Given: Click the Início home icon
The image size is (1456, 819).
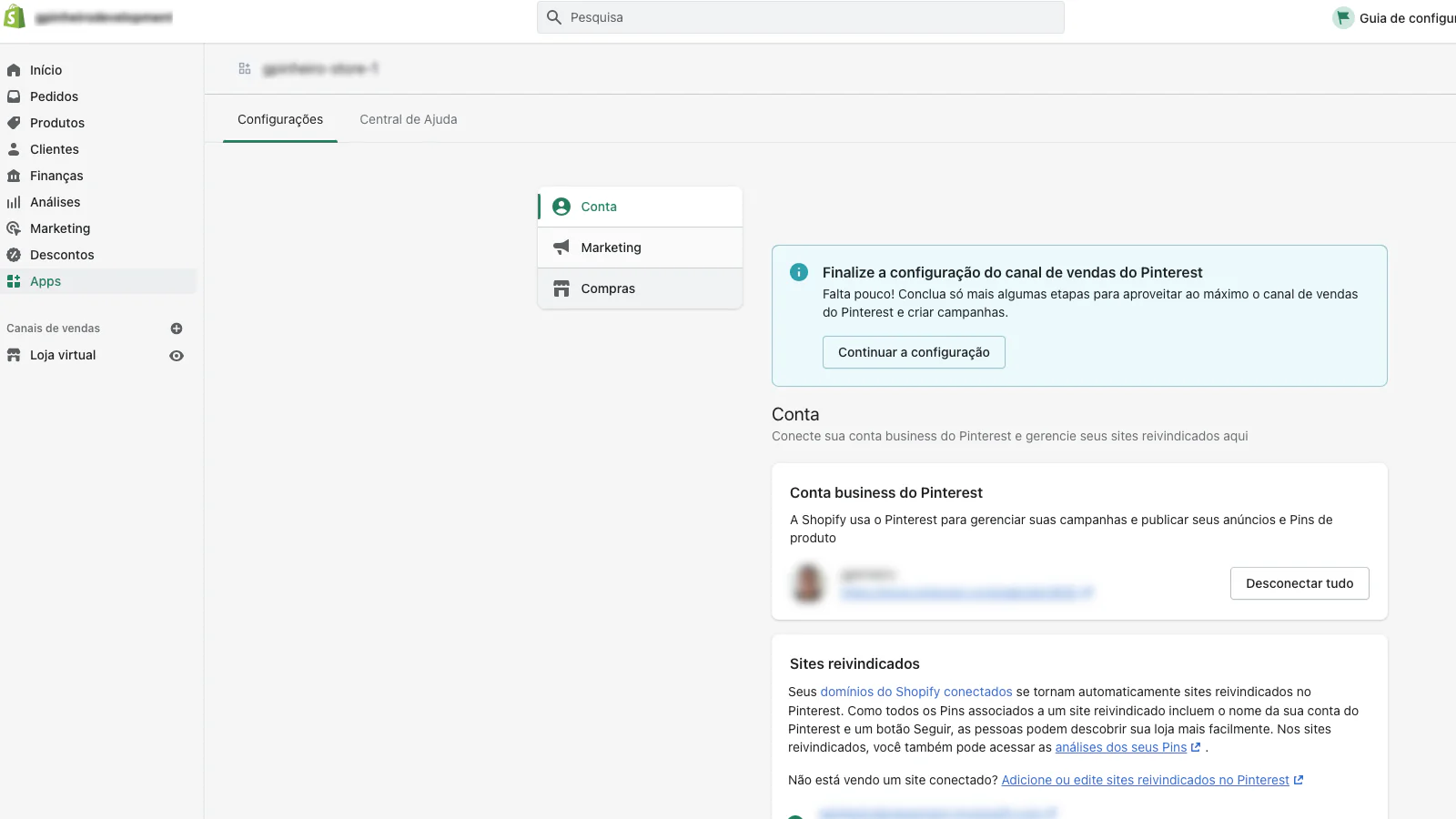Looking at the screenshot, I should click(x=14, y=70).
